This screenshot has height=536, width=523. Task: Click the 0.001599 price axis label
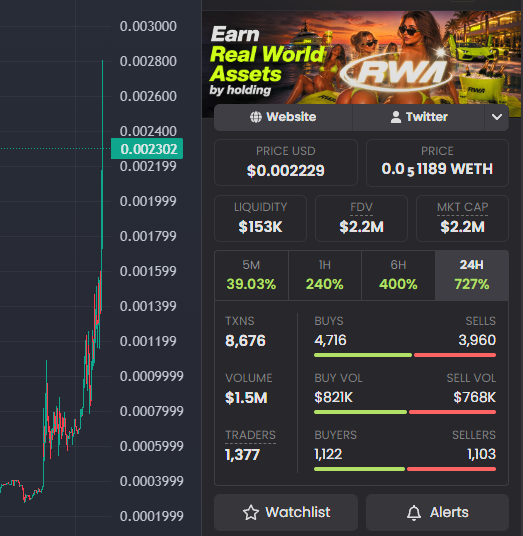point(148,271)
